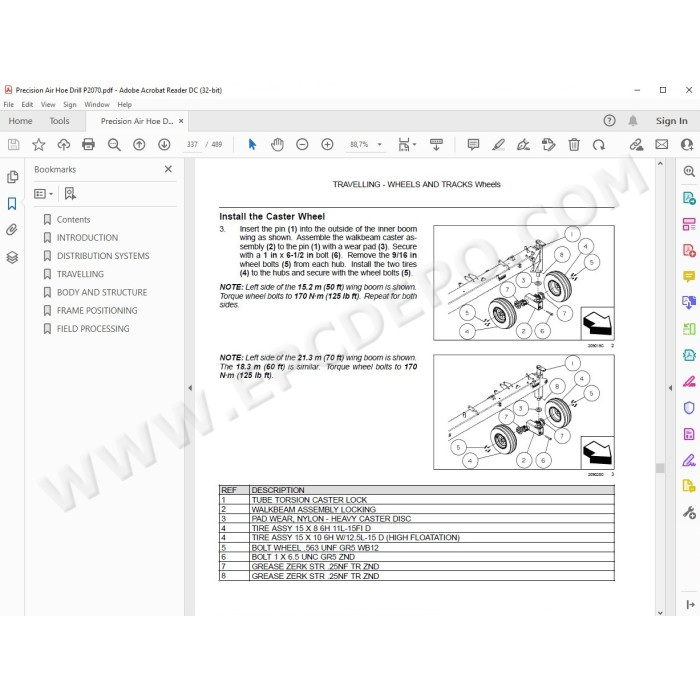This screenshot has width=700, height=700.
Task: Go to previous page arrow
Action: click(x=139, y=144)
